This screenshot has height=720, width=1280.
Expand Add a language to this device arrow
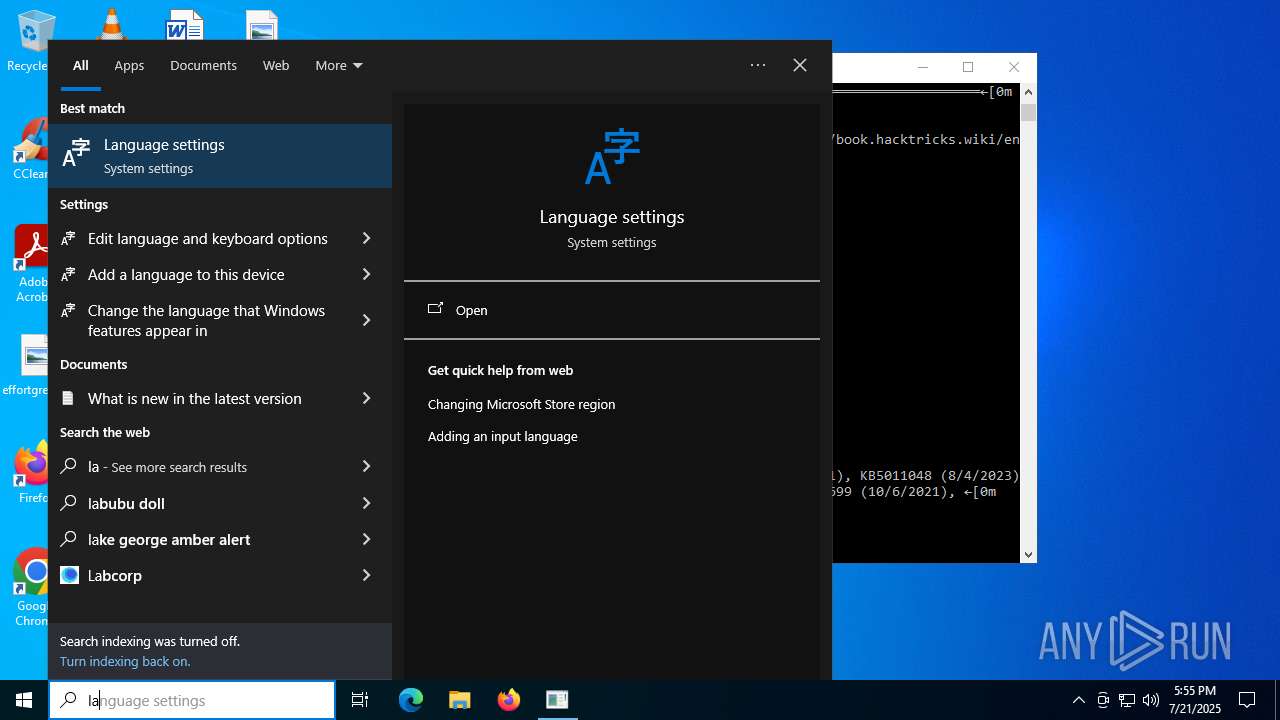366,274
